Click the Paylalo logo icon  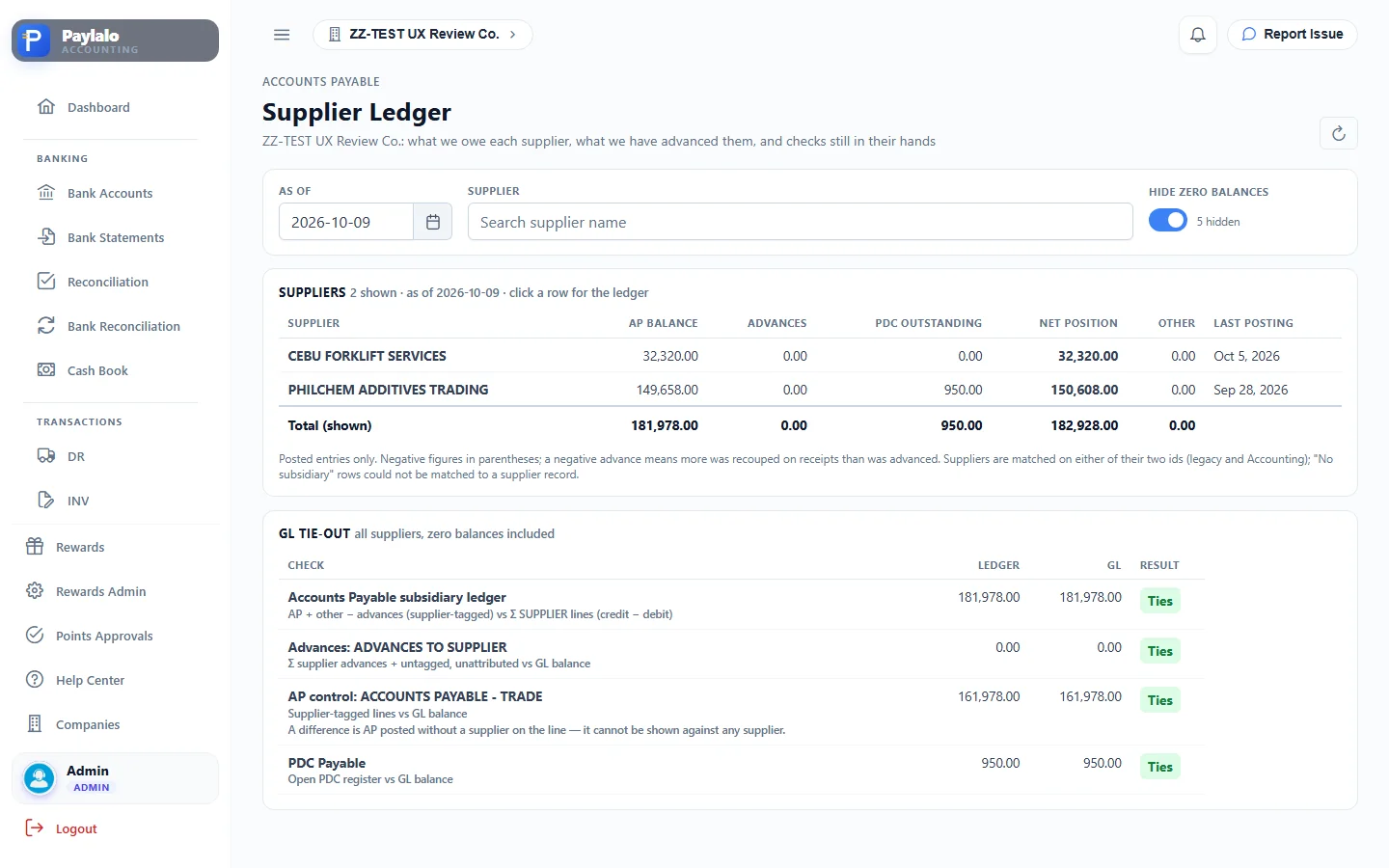pyautogui.click(x=33, y=41)
